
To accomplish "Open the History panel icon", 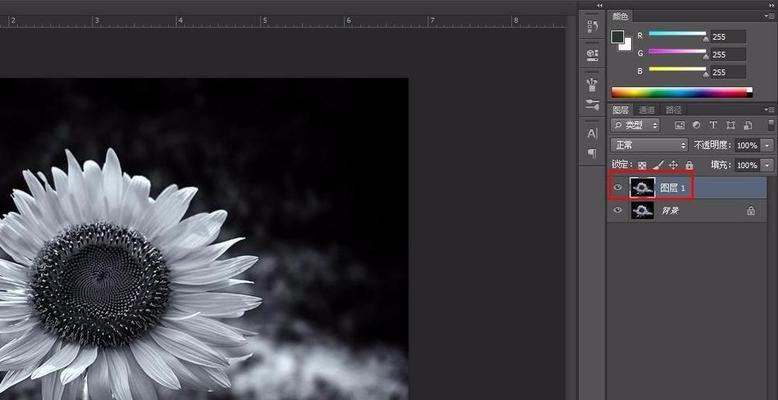I will tap(592, 27).
